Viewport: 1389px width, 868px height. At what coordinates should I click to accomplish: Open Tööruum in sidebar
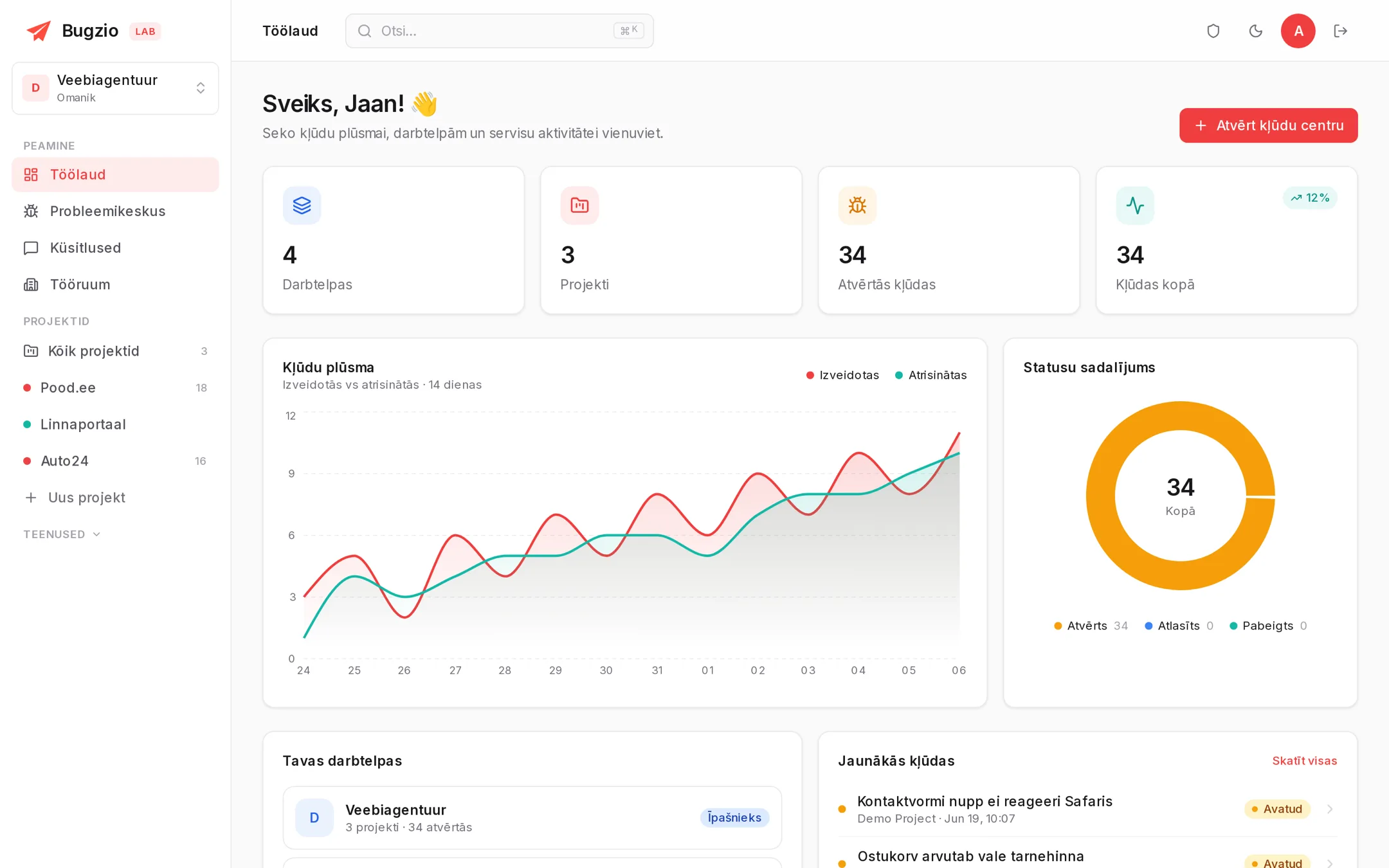coord(115,284)
